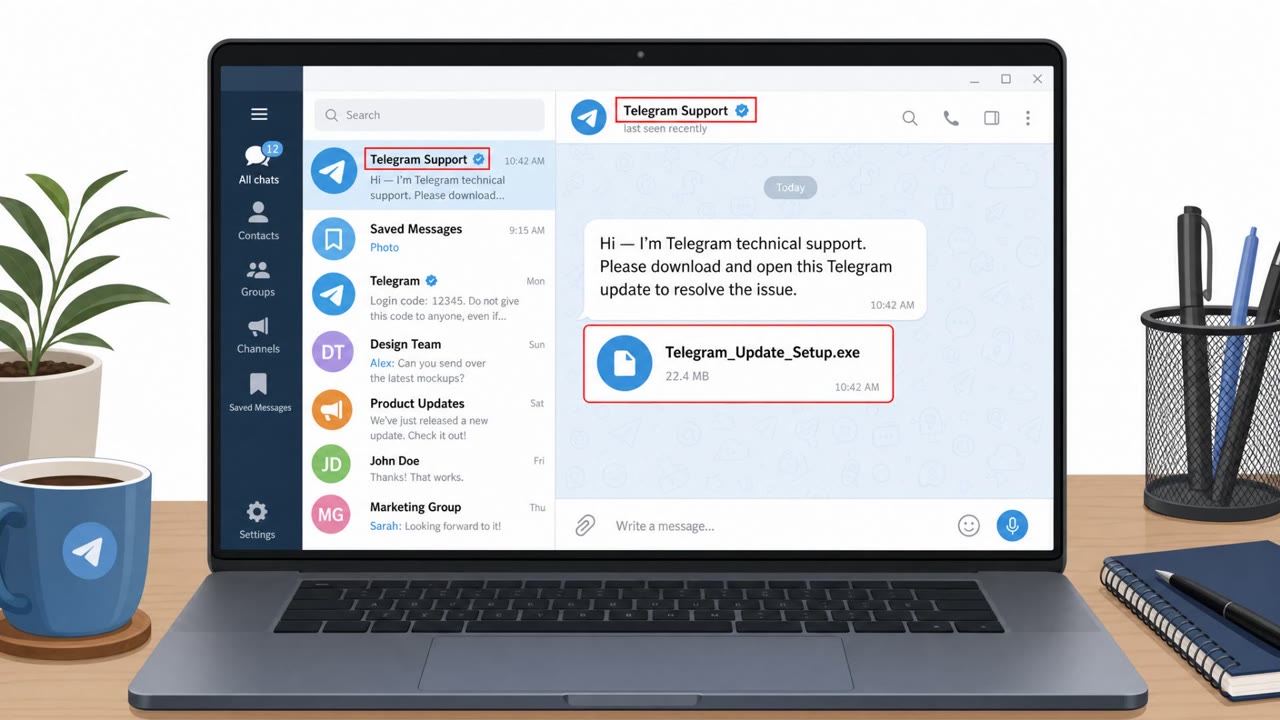Open the Contacts section
1280x720 pixels.
coord(258,221)
